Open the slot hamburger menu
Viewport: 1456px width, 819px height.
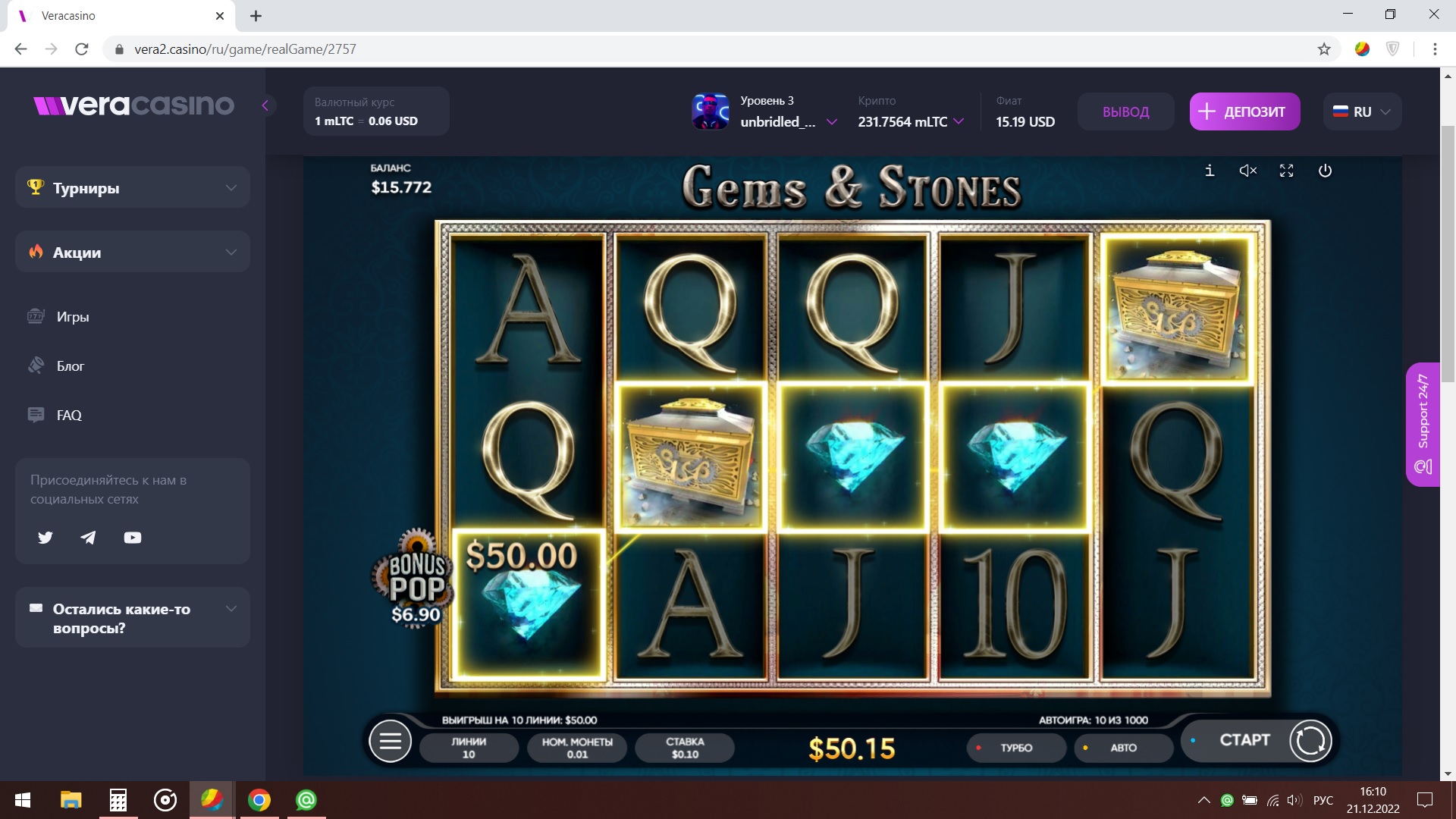tap(391, 741)
